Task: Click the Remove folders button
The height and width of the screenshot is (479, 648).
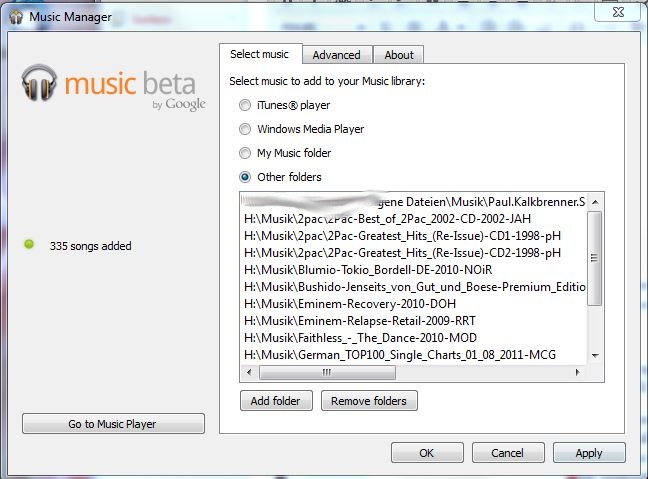Action: 369,401
